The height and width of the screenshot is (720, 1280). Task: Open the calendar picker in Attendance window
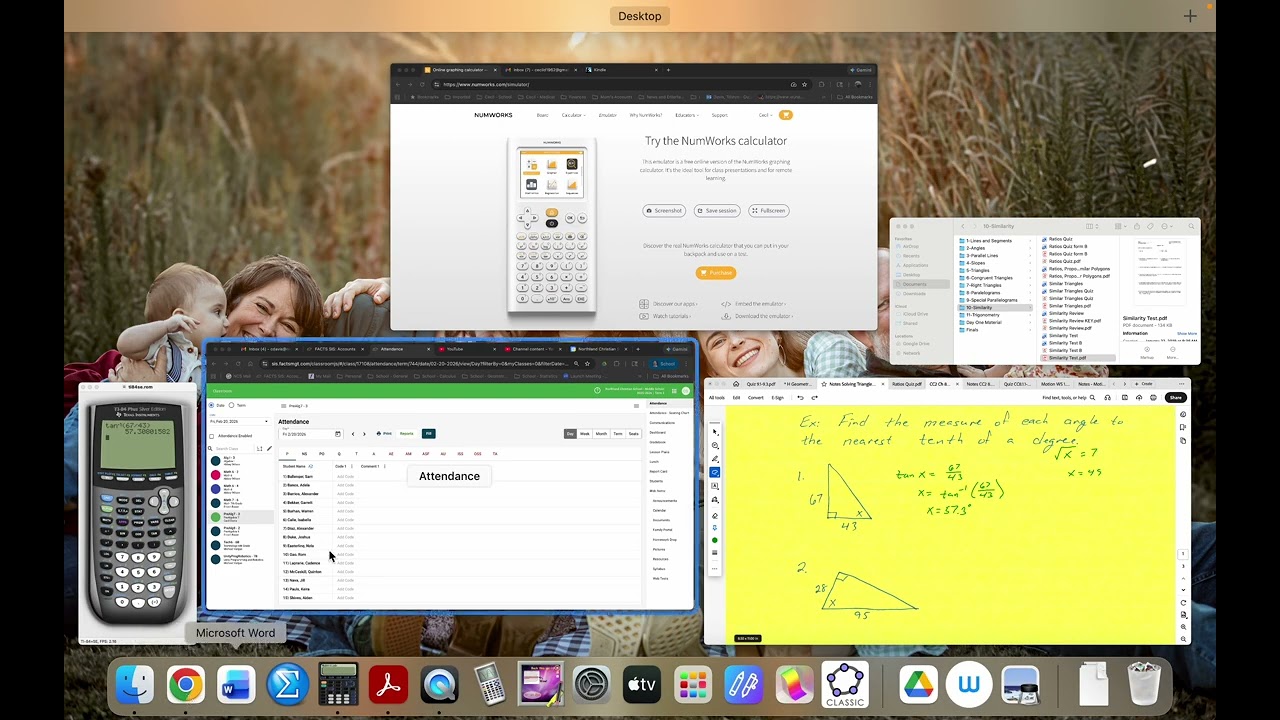point(338,434)
